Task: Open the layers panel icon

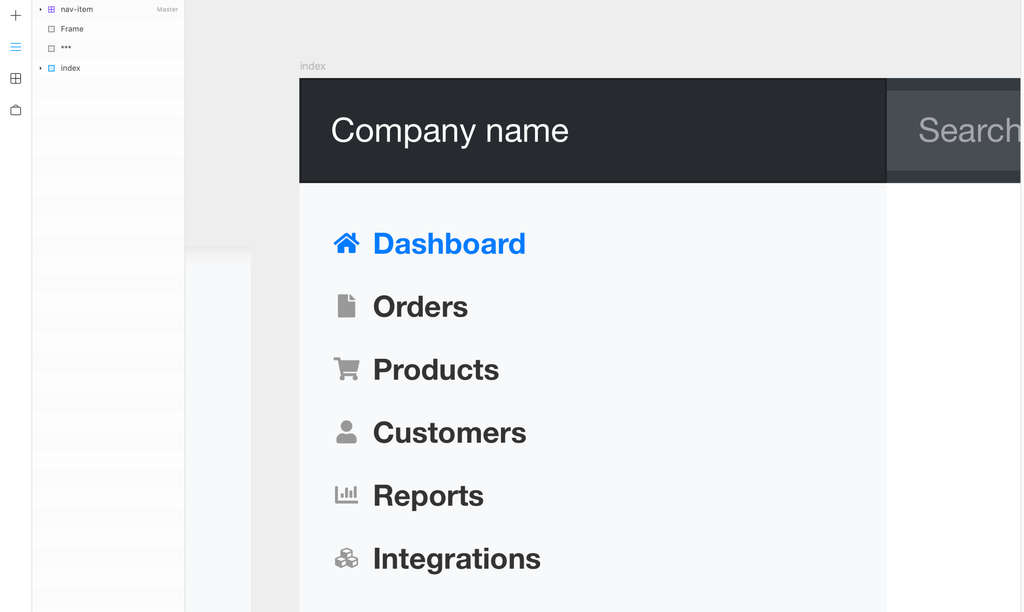Action: coord(15,47)
